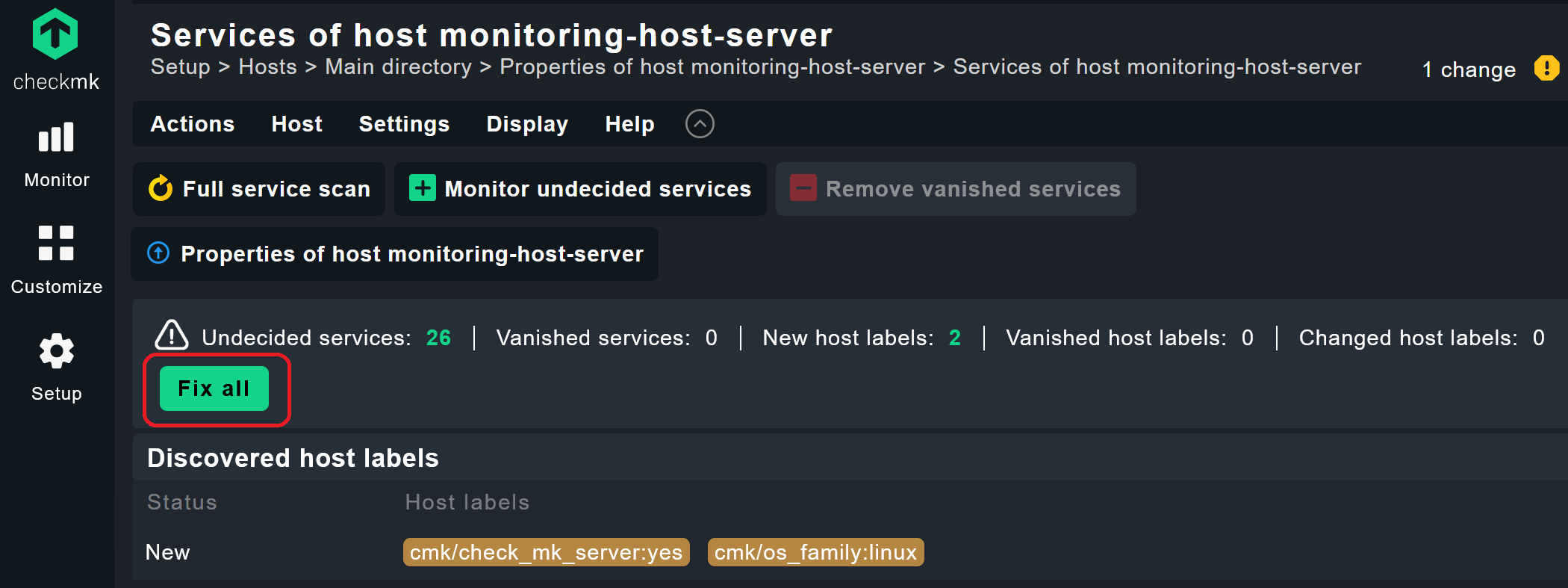Click the Discovered host labels section header
This screenshot has width=1568, height=588.
(x=293, y=458)
